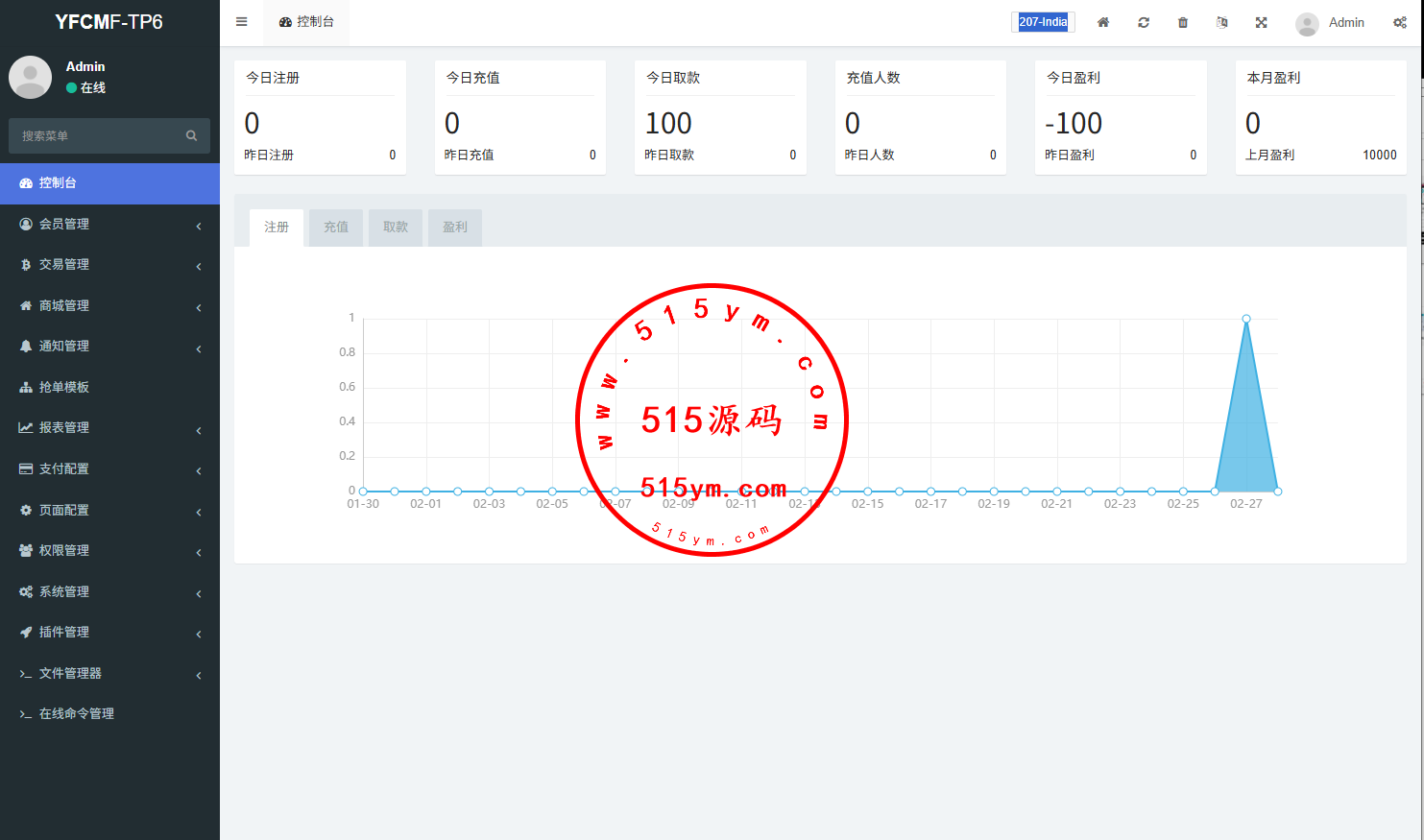1424x840 pixels.
Task: Select the 取款 chart tab
Action: pyautogui.click(x=396, y=228)
